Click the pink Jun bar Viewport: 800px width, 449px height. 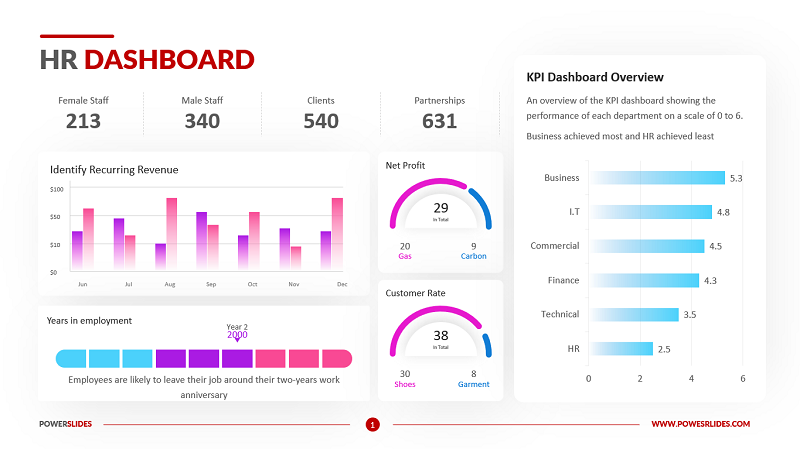click(88, 239)
